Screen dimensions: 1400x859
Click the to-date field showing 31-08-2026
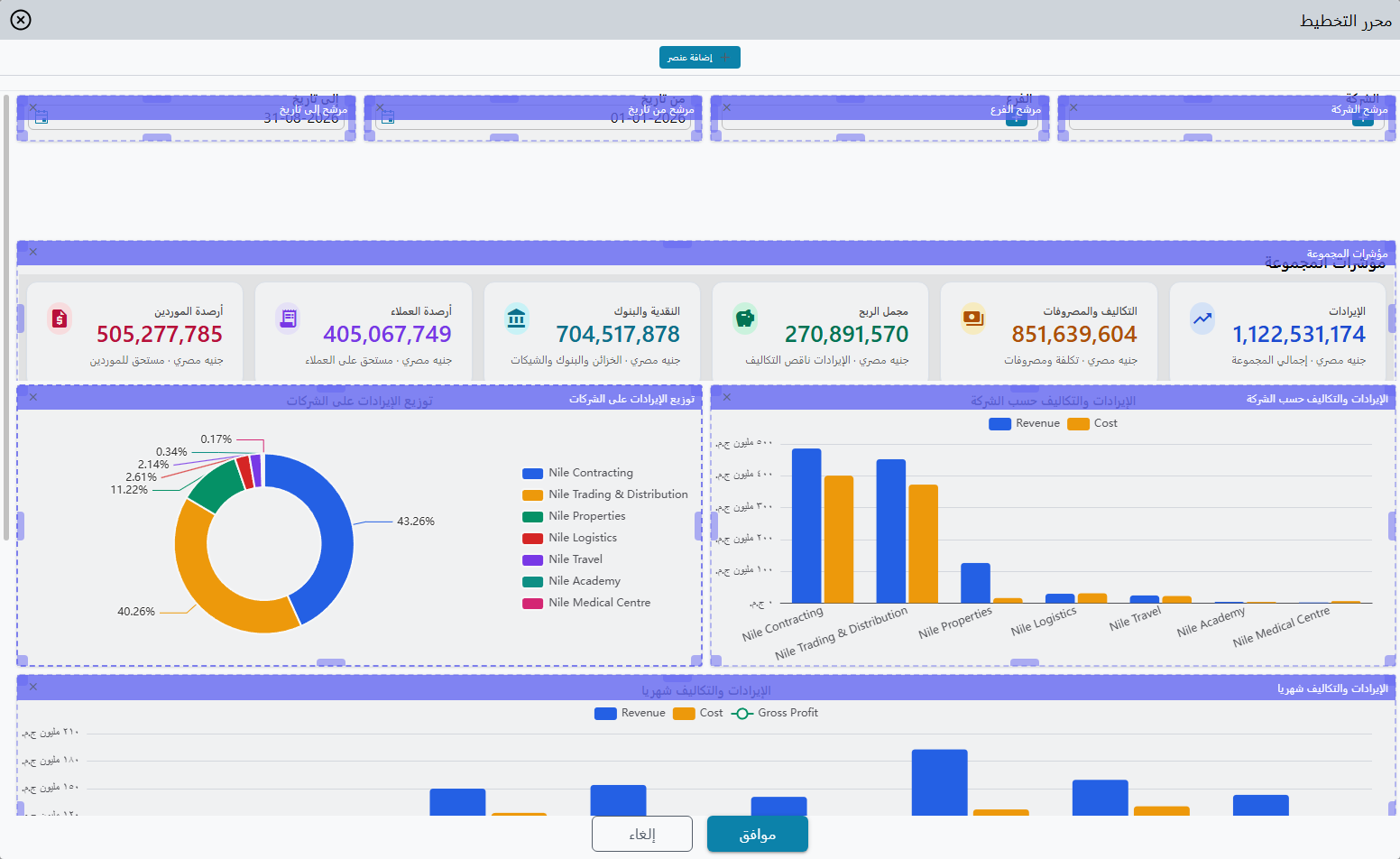[x=187, y=119]
